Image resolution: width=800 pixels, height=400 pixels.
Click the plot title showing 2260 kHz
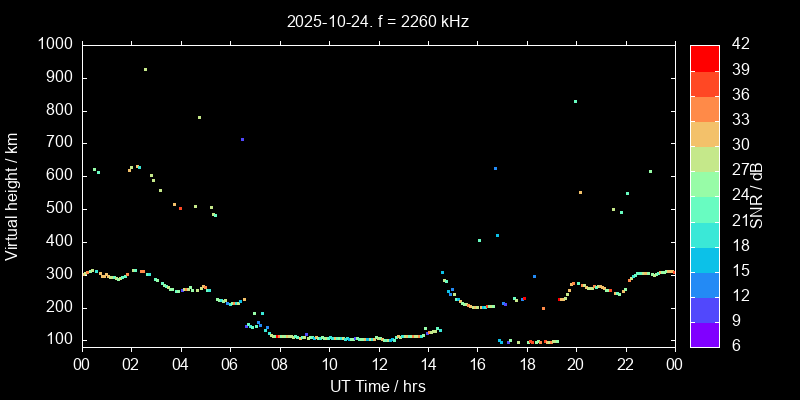377,21
